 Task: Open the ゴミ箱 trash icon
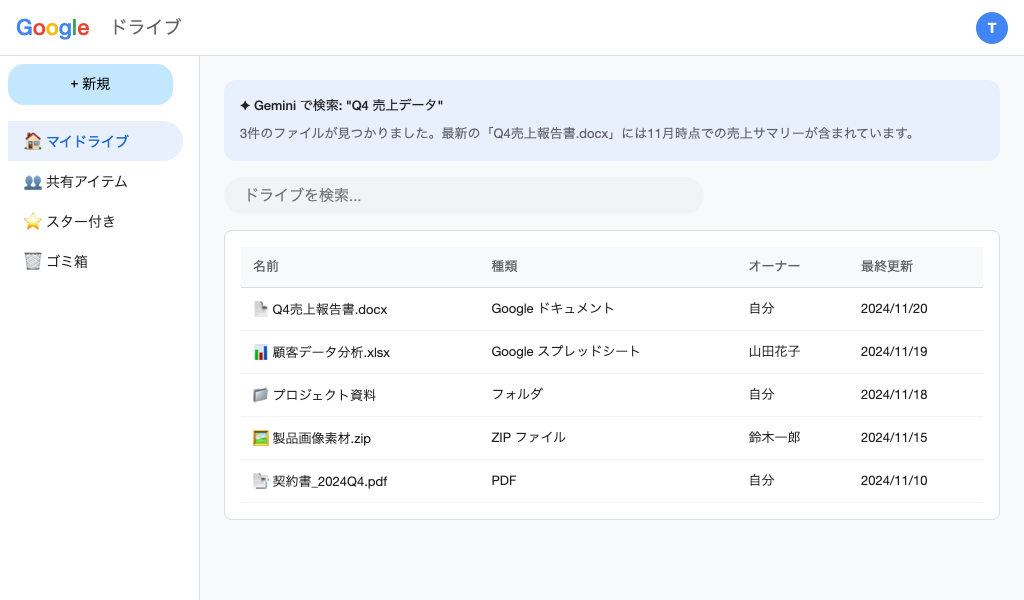coord(33,261)
